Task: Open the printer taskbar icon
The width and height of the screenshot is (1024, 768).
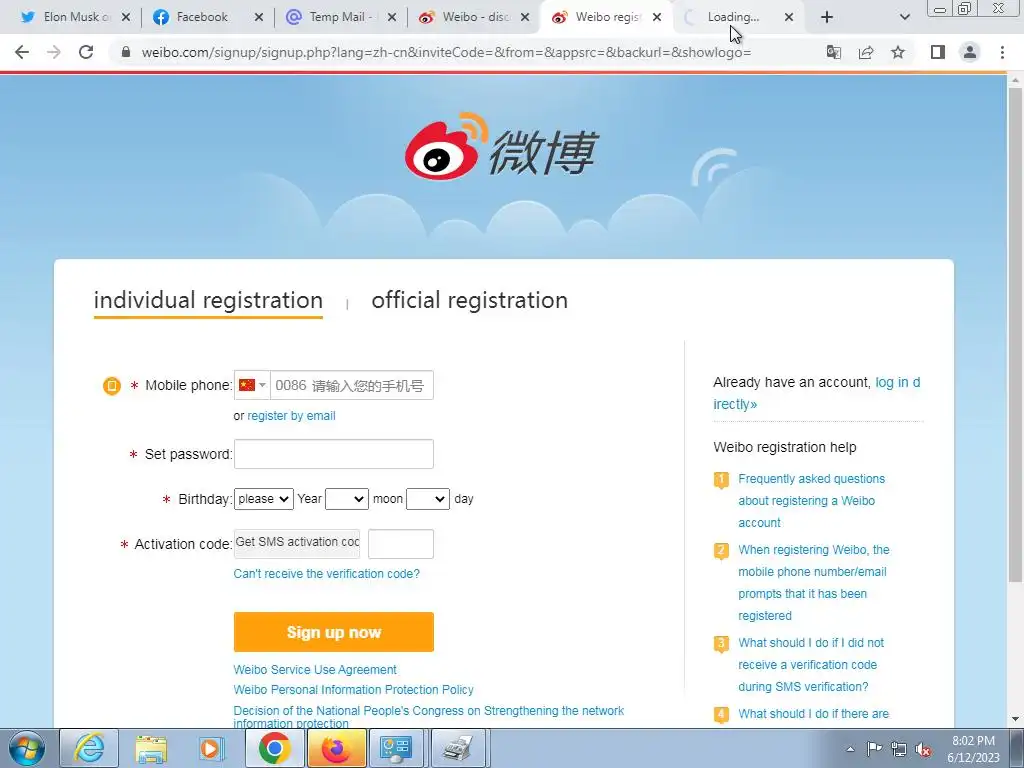Action: point(458,748)
